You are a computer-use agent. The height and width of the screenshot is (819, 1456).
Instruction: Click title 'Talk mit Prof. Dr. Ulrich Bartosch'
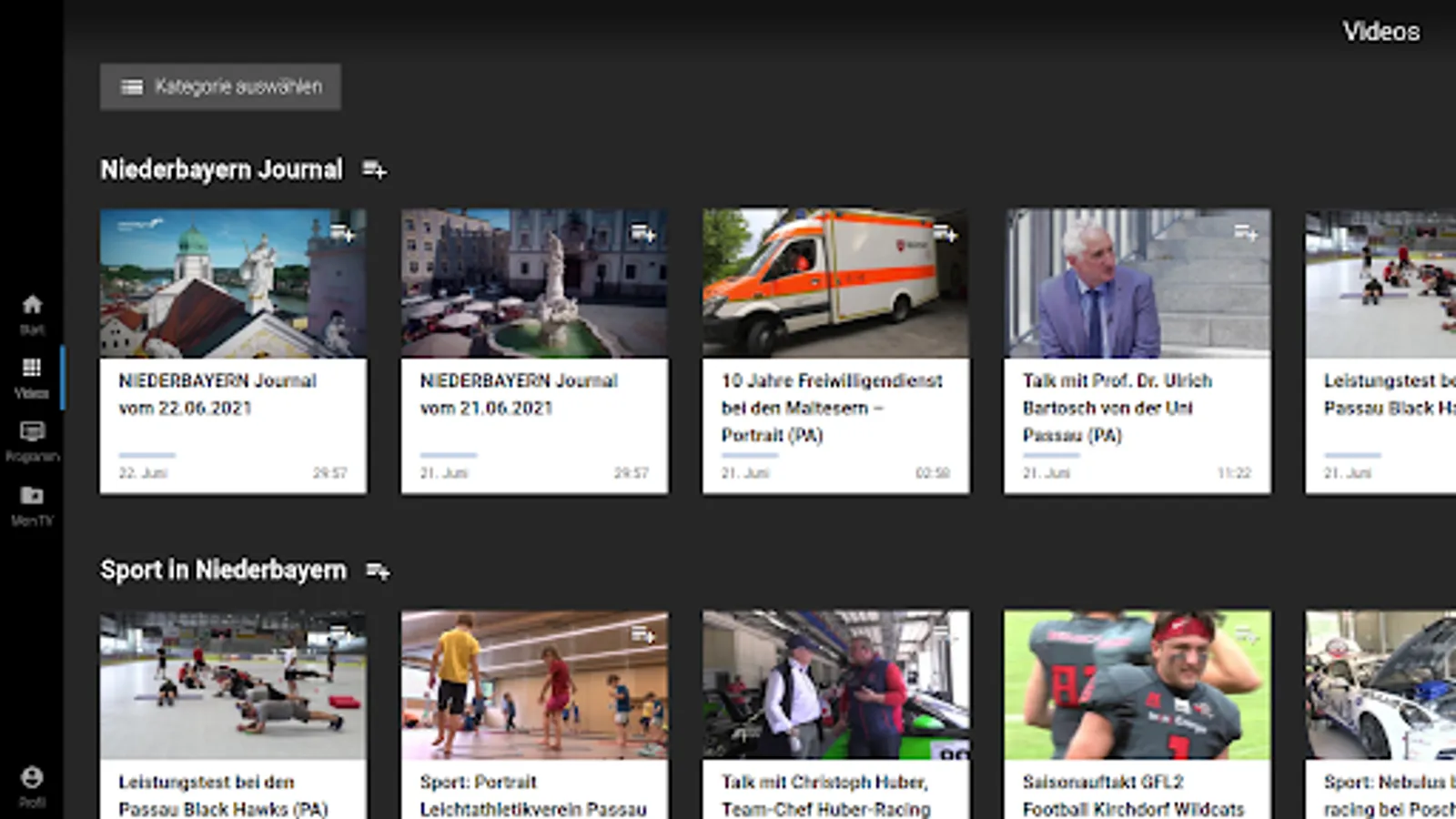pos(1117,408)
